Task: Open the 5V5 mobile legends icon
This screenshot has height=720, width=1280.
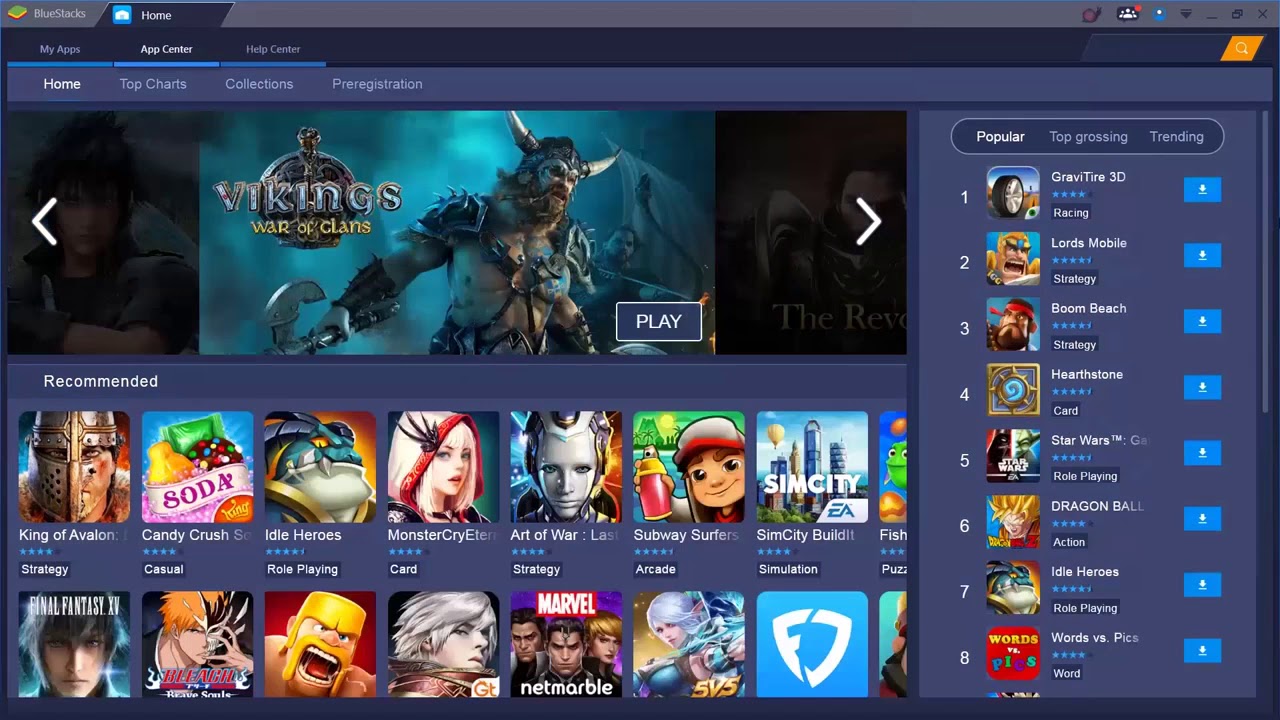Action: [689, 645]
